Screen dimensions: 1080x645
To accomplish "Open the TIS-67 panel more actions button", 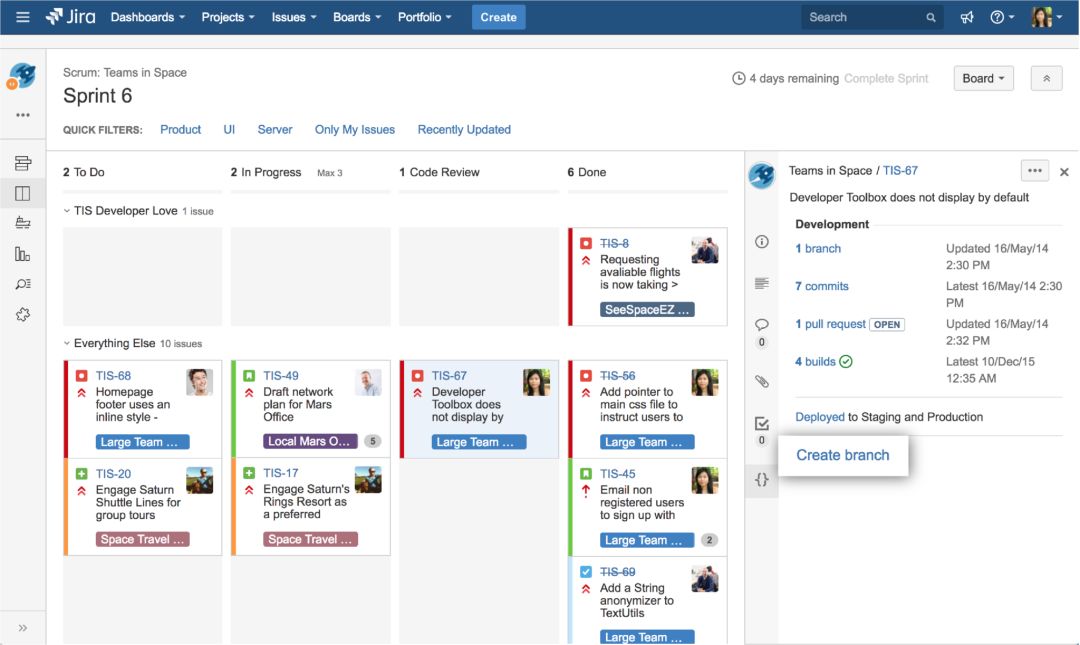I will 1035,171.
